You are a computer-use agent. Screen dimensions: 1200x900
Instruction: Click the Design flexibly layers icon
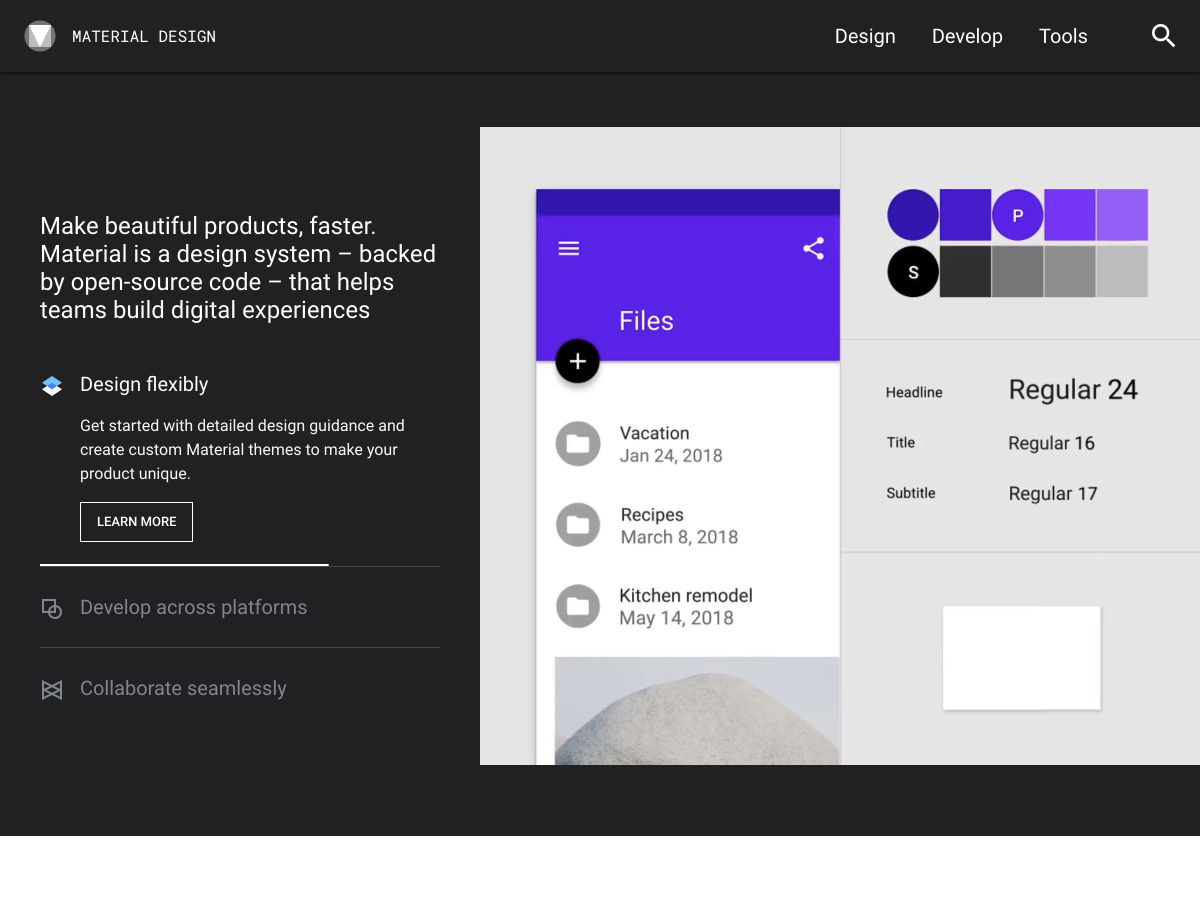click(x=52, y=385)
